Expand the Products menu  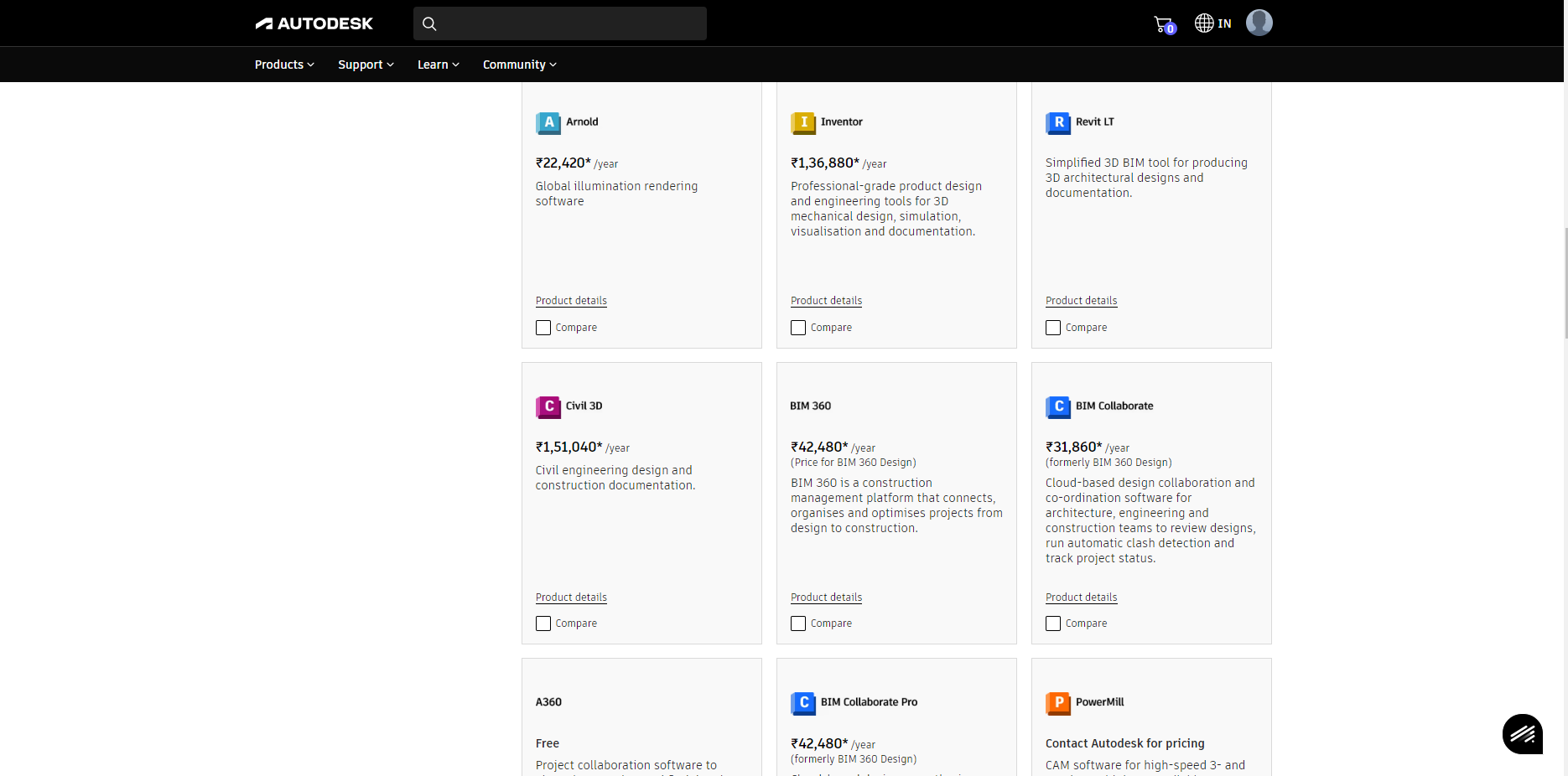tap(284, 65)
